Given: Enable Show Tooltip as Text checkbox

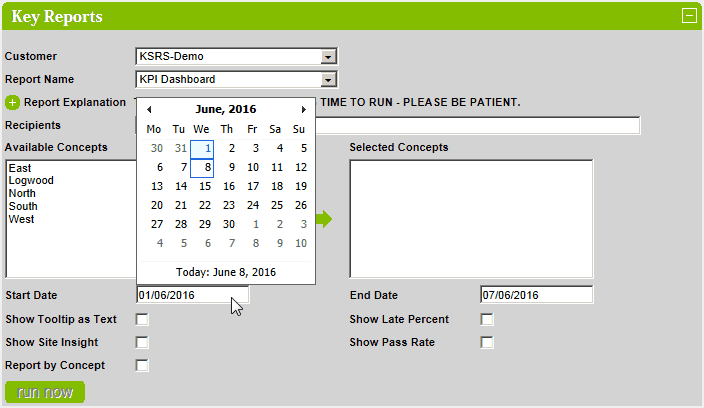Looking at the screenshot, I should (142, 320).
